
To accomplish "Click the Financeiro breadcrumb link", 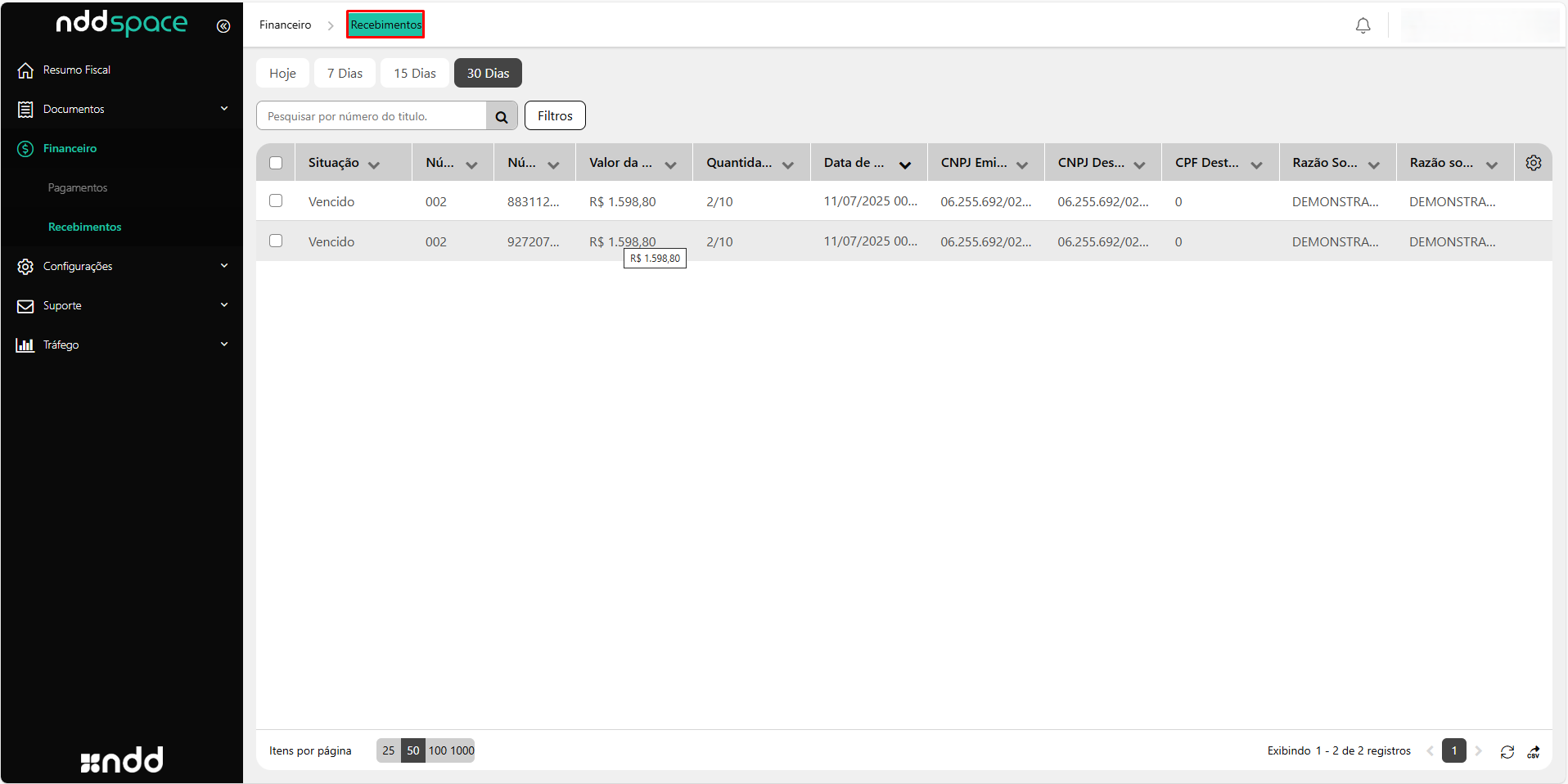I will [285, 25].
